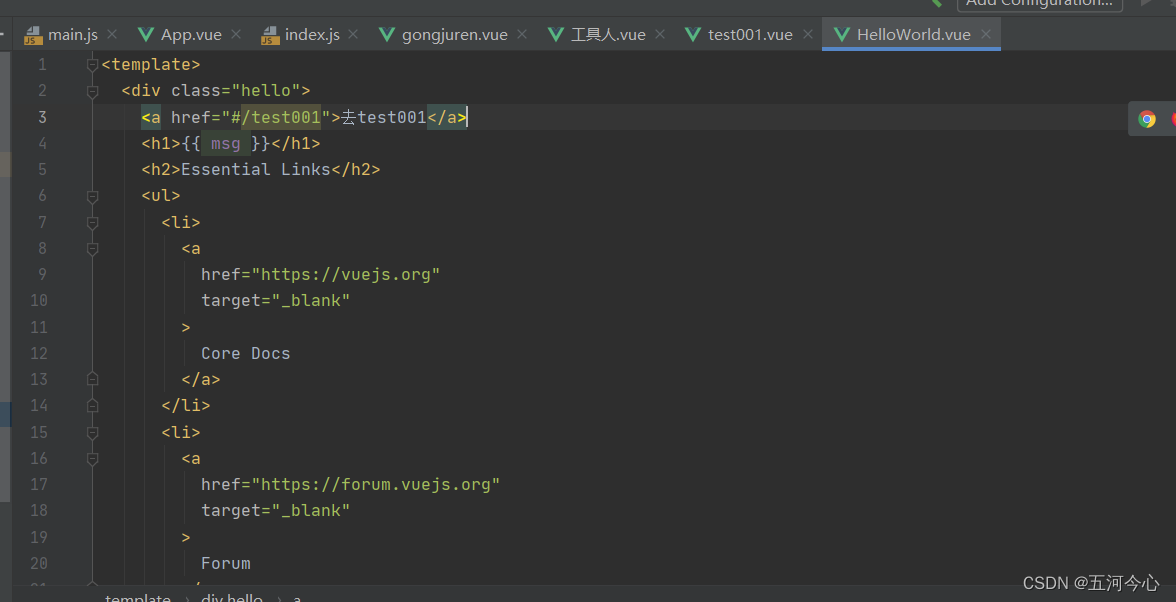Close the App.vue tab
Viewport: 1176px width, 602px height.
[236, 34]
